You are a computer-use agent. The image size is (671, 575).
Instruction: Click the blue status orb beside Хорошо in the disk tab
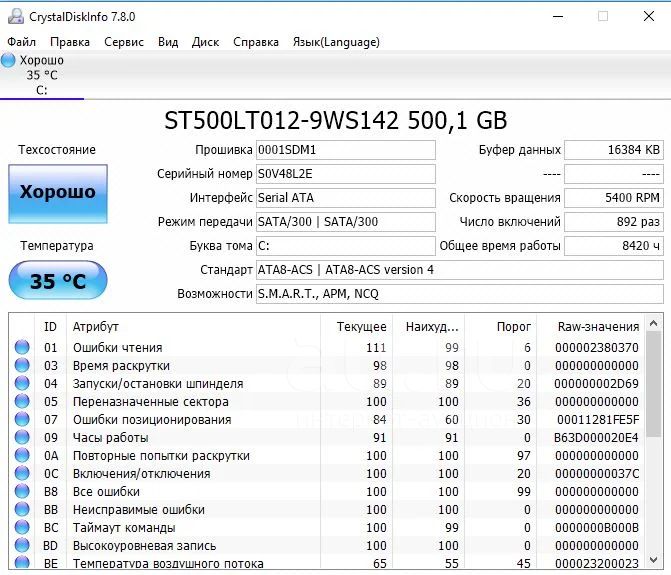point(8,60)
